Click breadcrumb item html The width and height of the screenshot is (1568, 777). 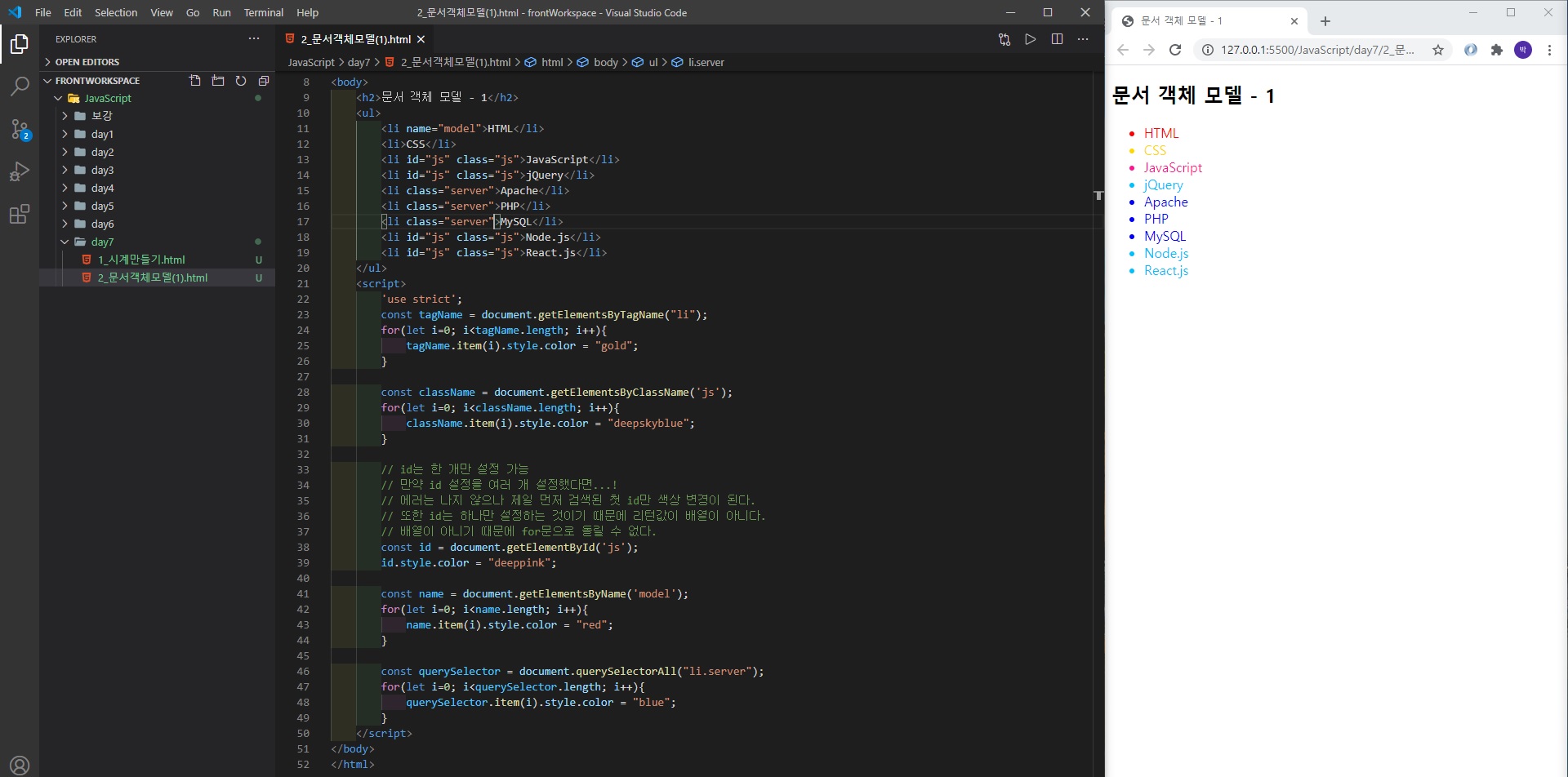(x=552, y=62)
